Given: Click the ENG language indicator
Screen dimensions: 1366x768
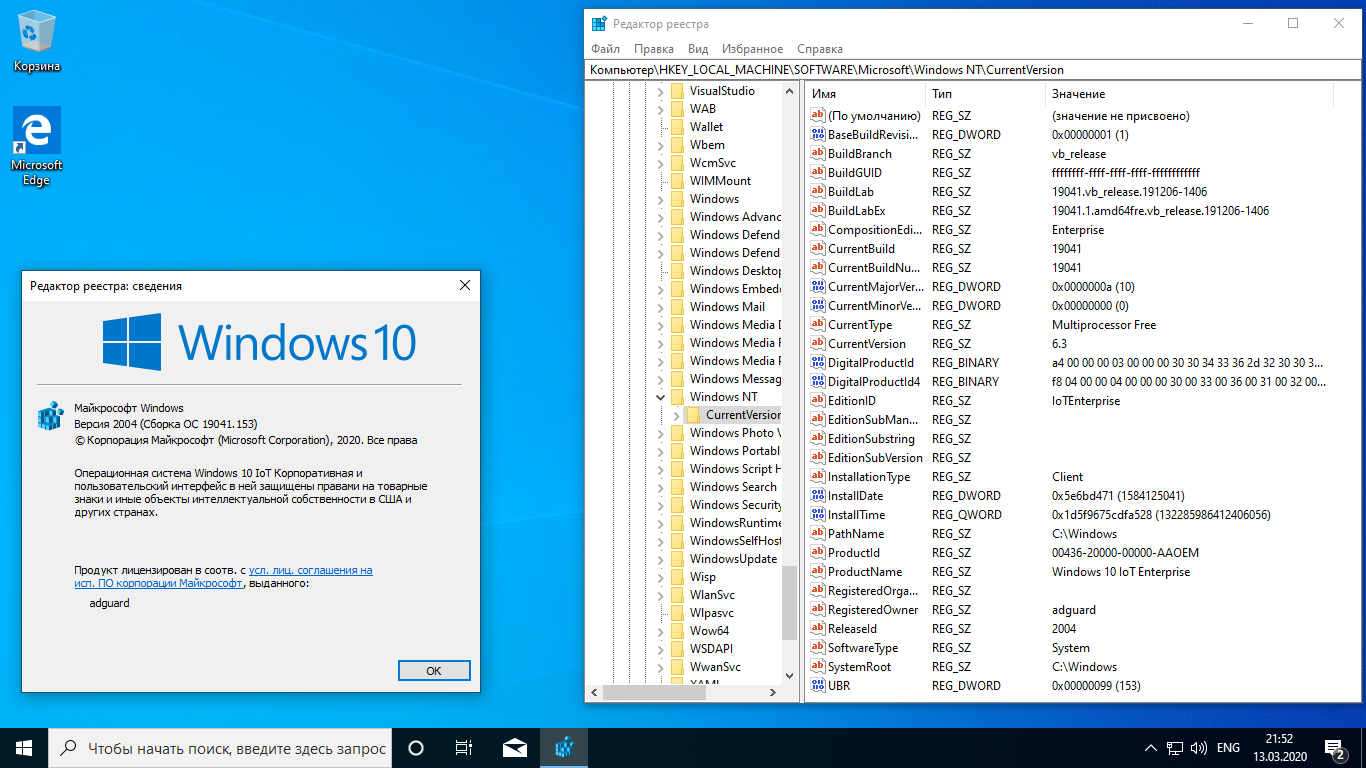Looking at the screenshot, I should coord(1228,748).
